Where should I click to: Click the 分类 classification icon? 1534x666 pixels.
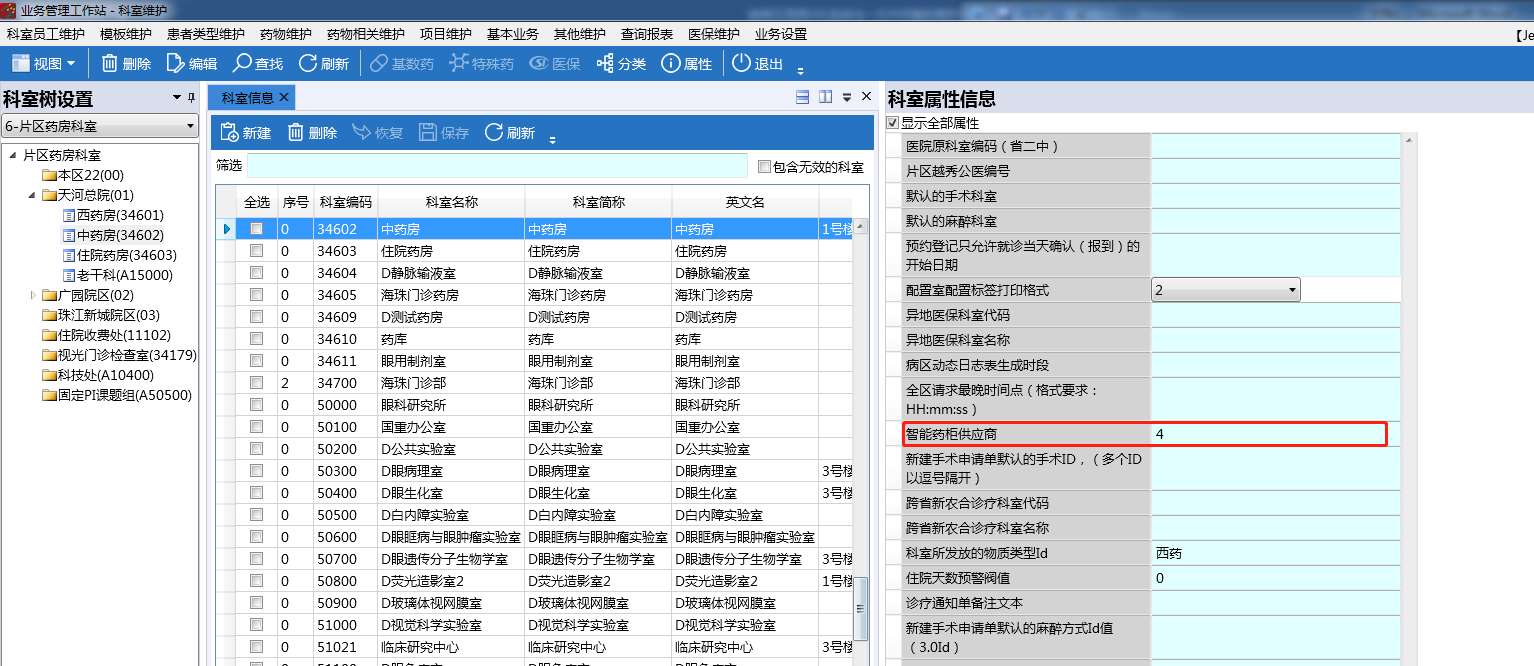[x=605, y=63]
